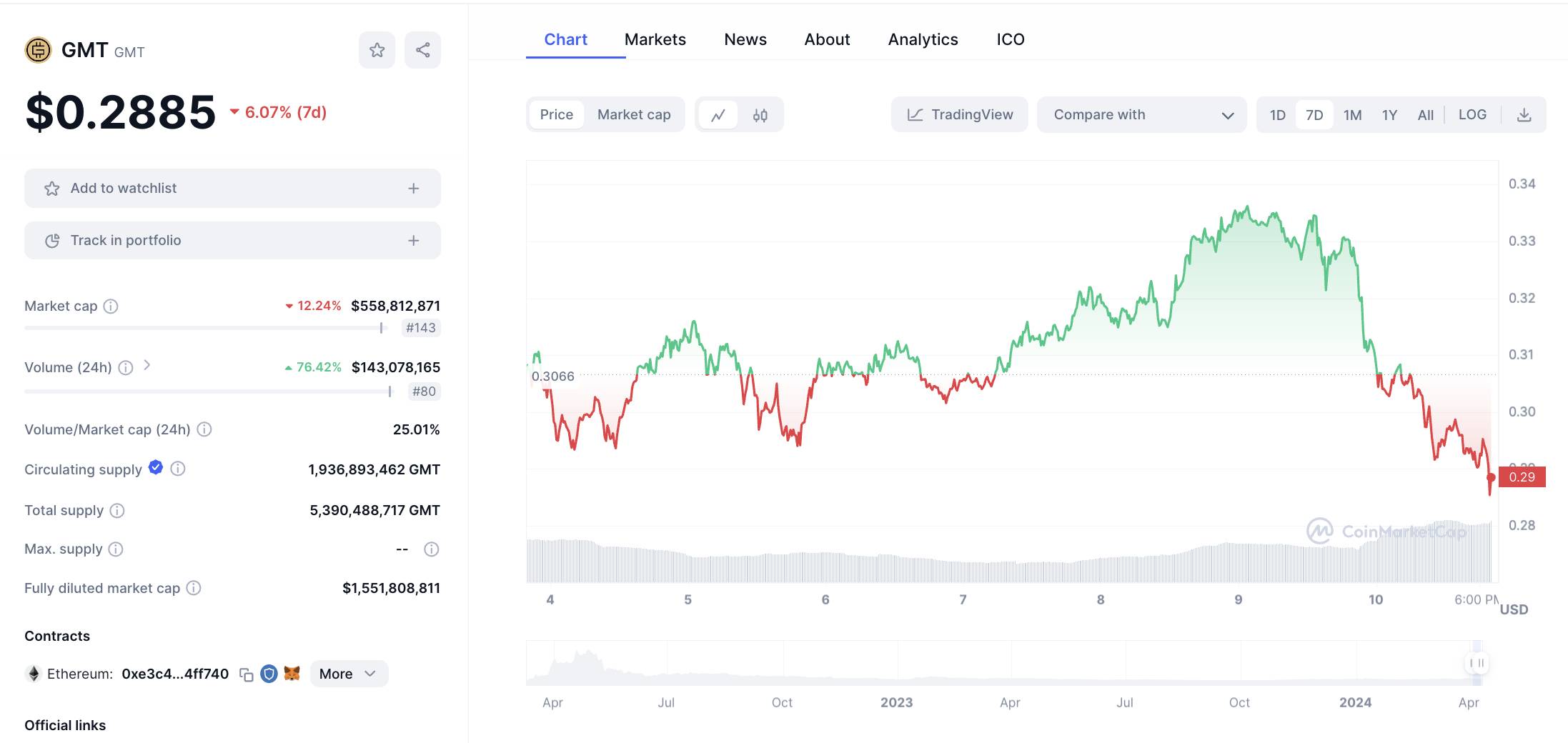
Task: Select Price chart mode
Action: pos(557,115)
